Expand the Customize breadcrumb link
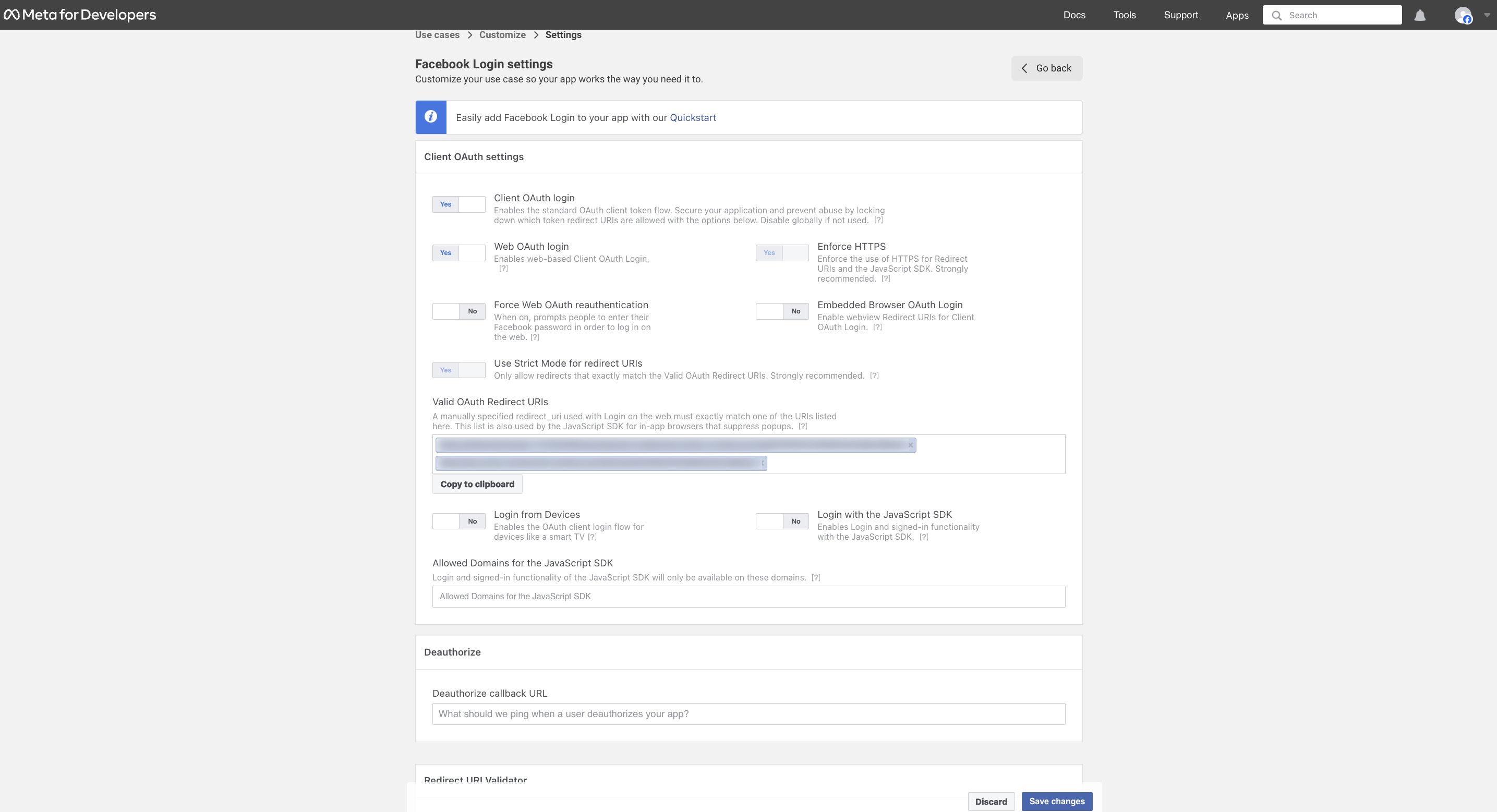 tap(502, 34)
